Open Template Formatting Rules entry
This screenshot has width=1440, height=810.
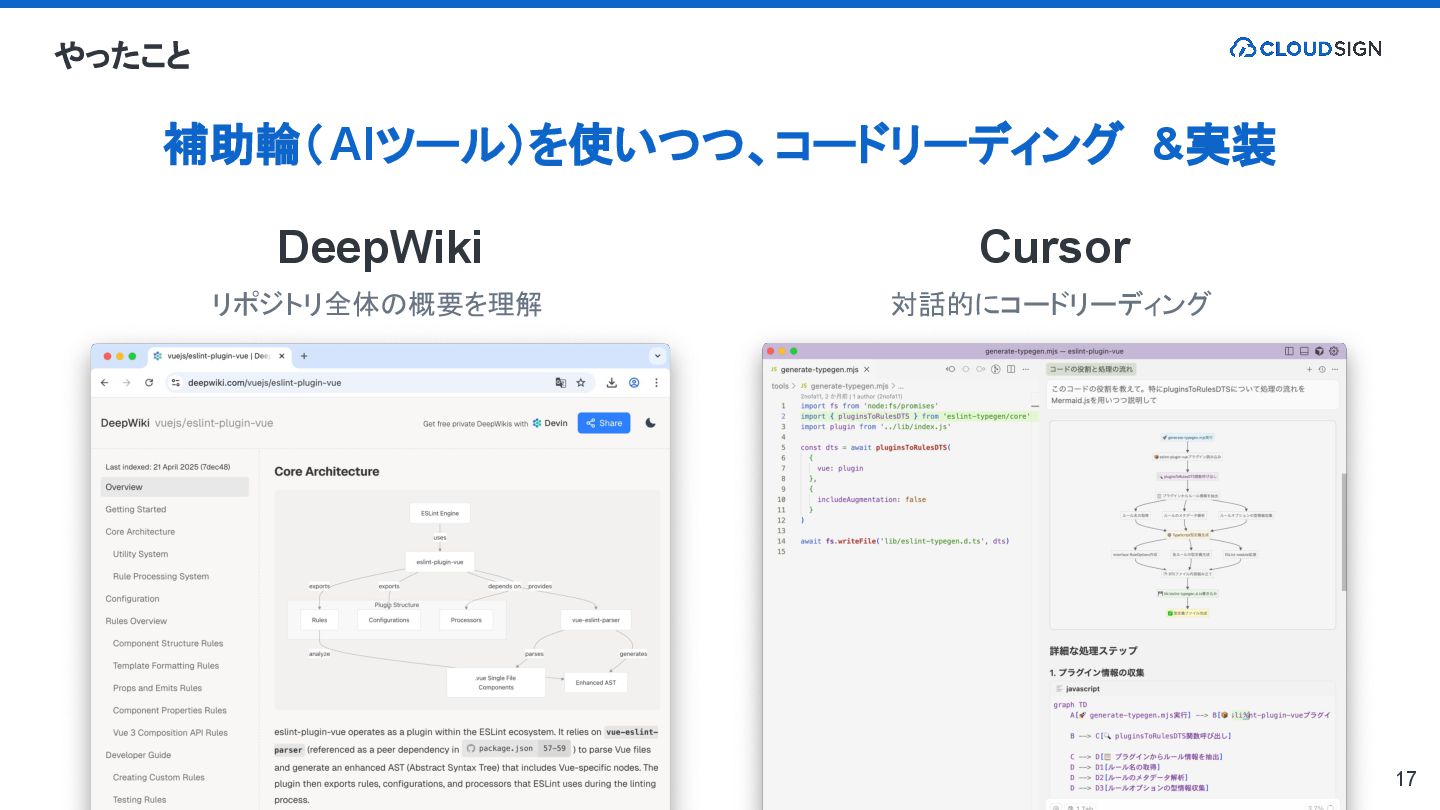166,666
